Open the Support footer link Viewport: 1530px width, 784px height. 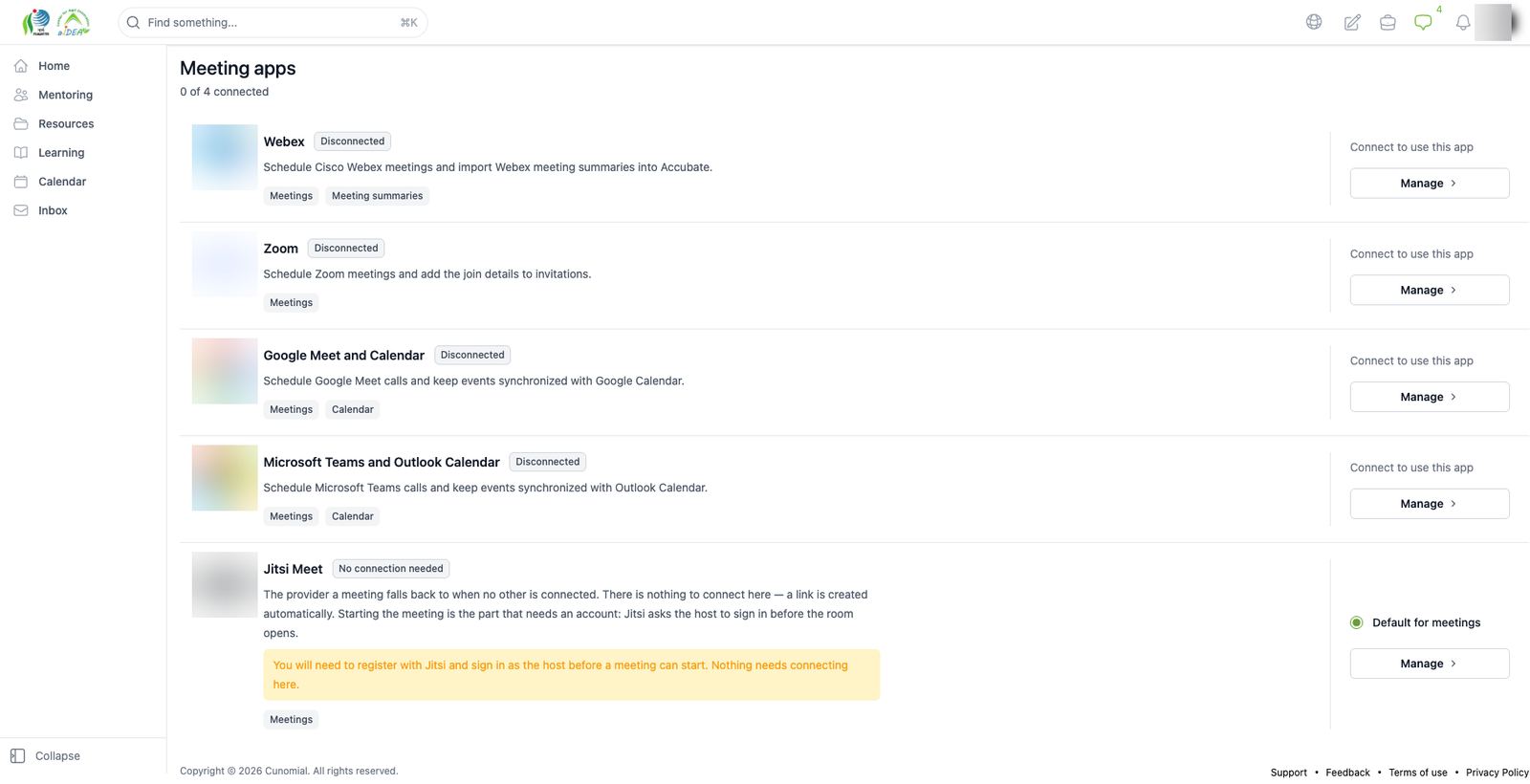pos(1289,773)
